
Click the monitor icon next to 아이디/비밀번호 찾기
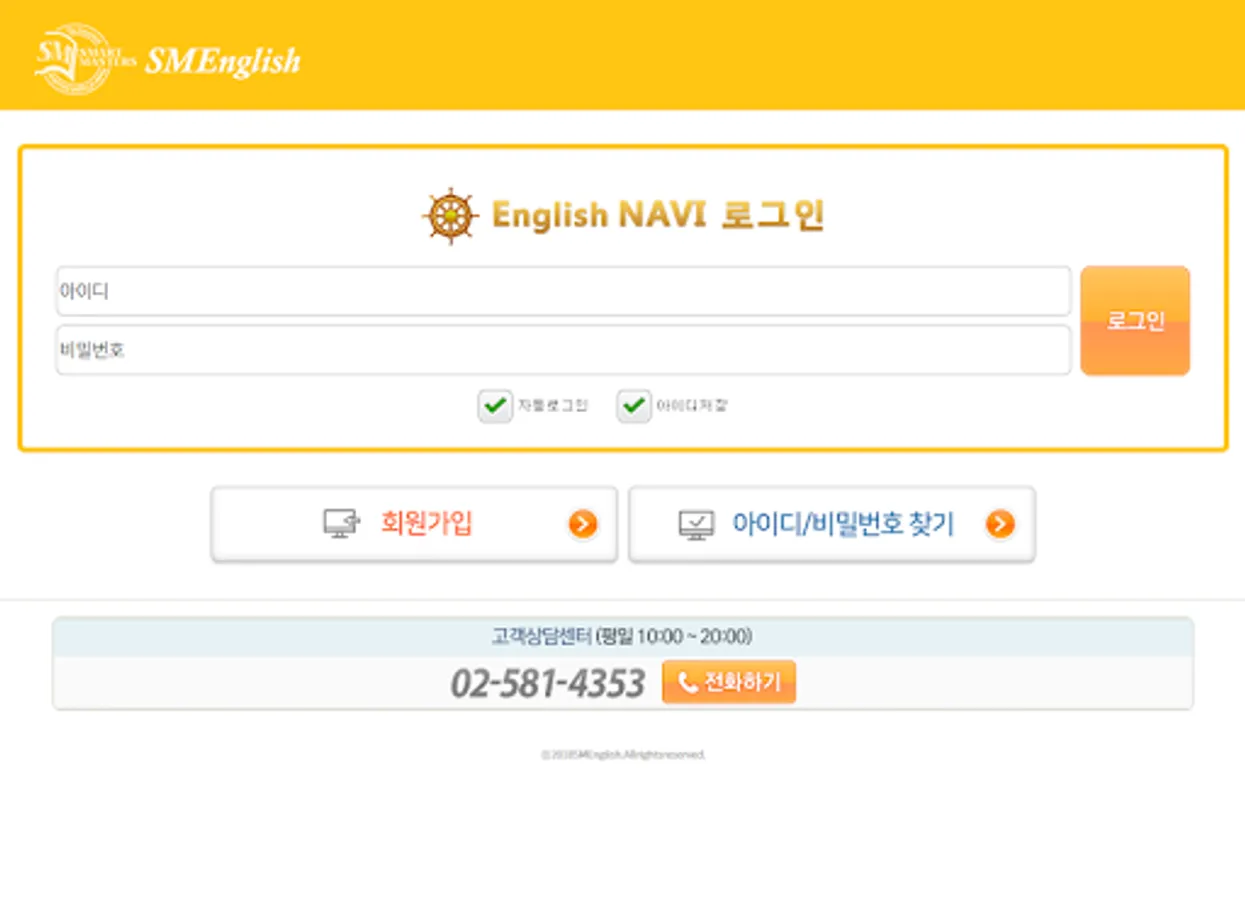click(x=696, y=524)
